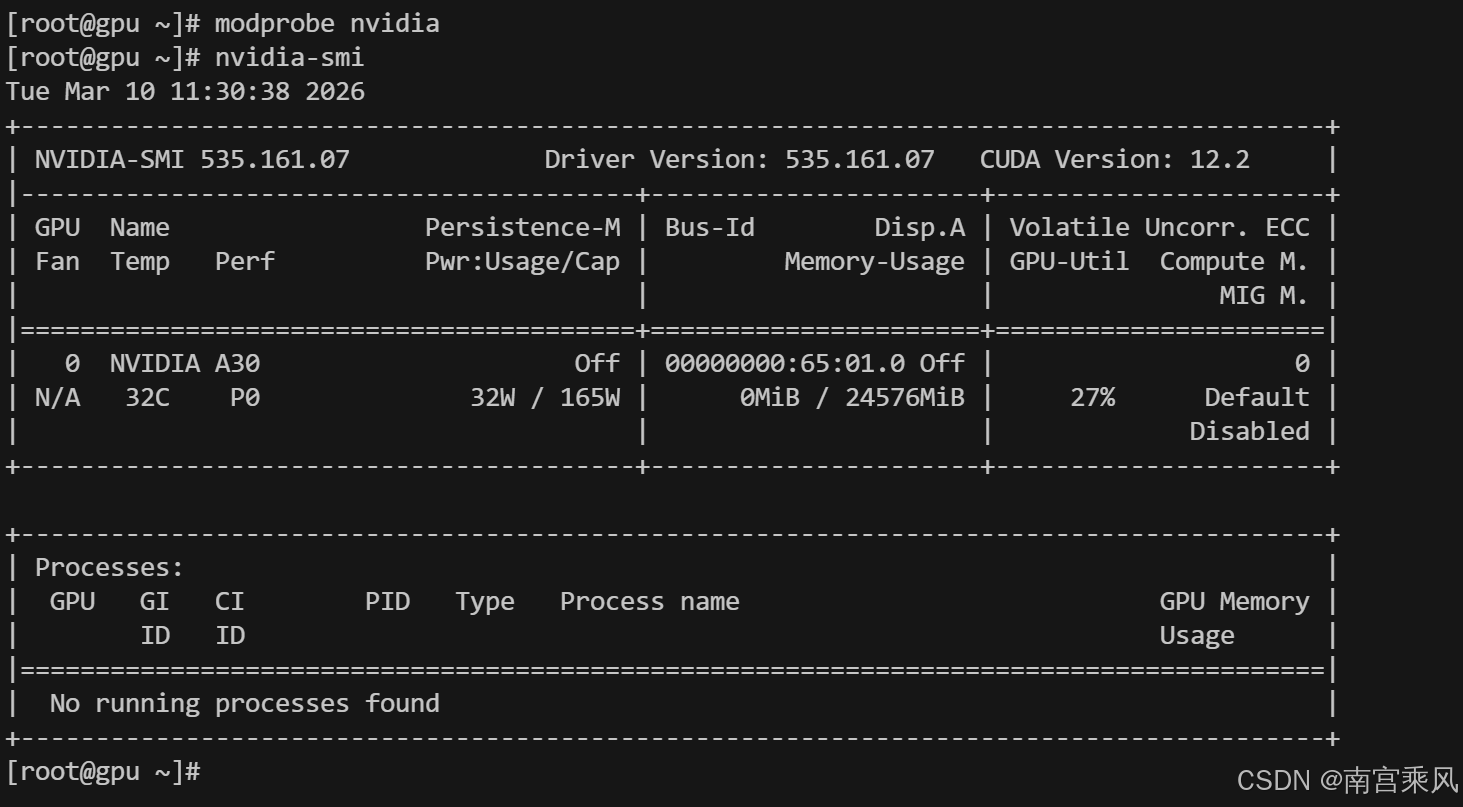
Task: Click the 'Pwr:Usage/Cap' column header
Action: 522,261
